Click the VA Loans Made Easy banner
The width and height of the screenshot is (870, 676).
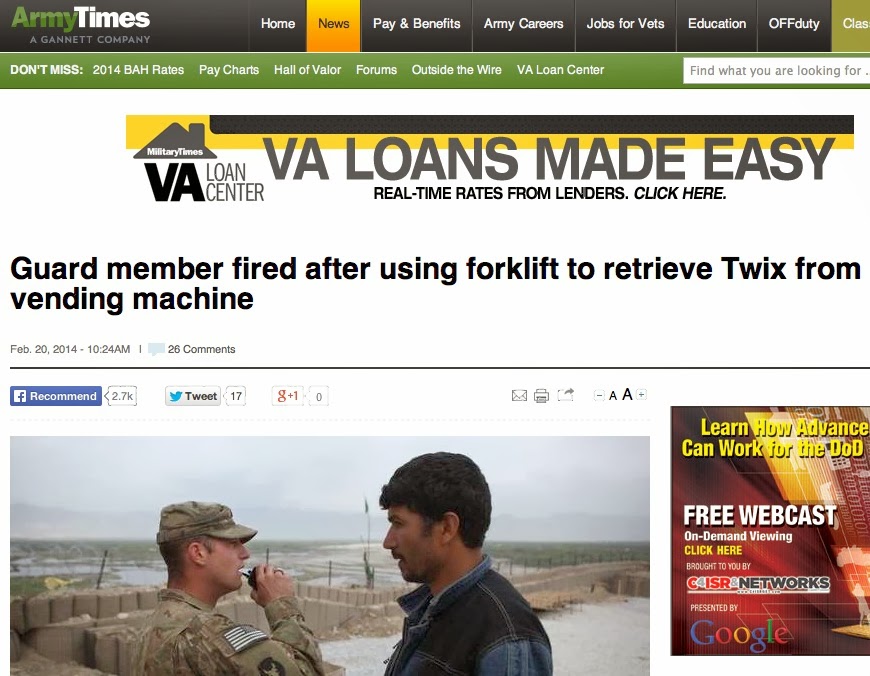pos(490,159)
